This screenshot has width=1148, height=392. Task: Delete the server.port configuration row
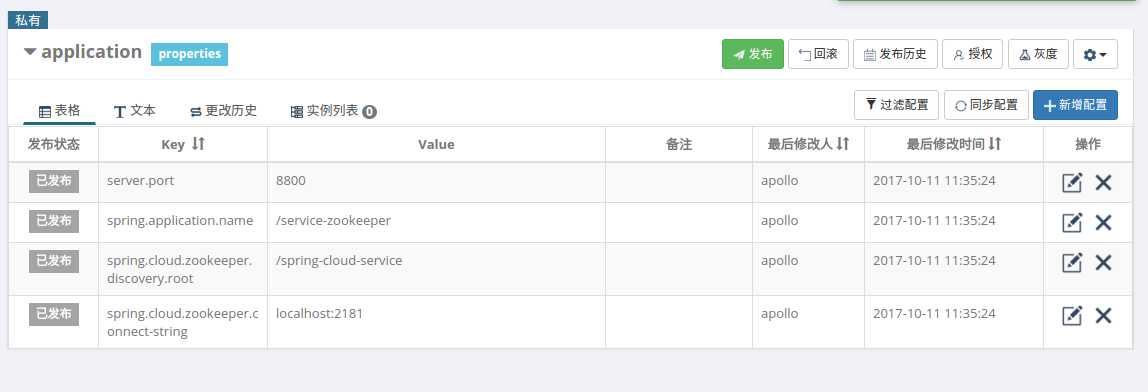[x=1103, y=182]
